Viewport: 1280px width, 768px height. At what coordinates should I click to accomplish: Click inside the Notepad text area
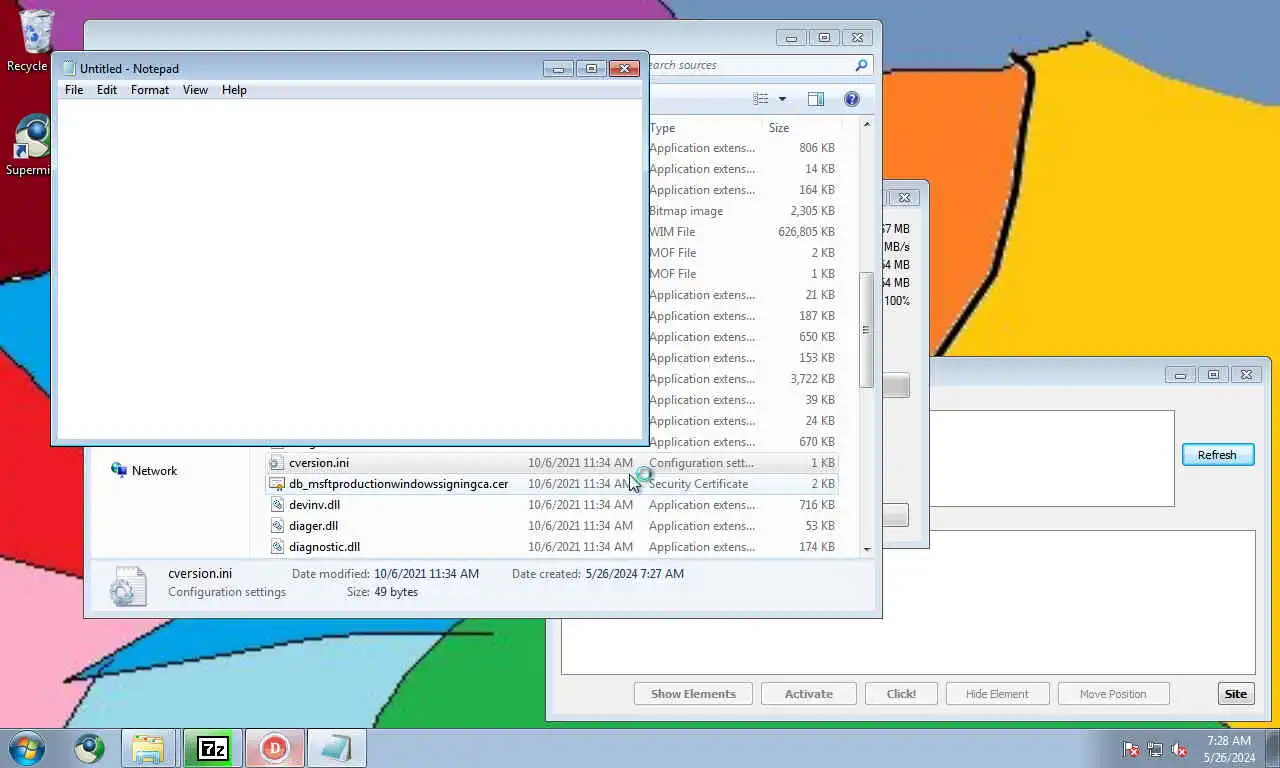[349, 268]
